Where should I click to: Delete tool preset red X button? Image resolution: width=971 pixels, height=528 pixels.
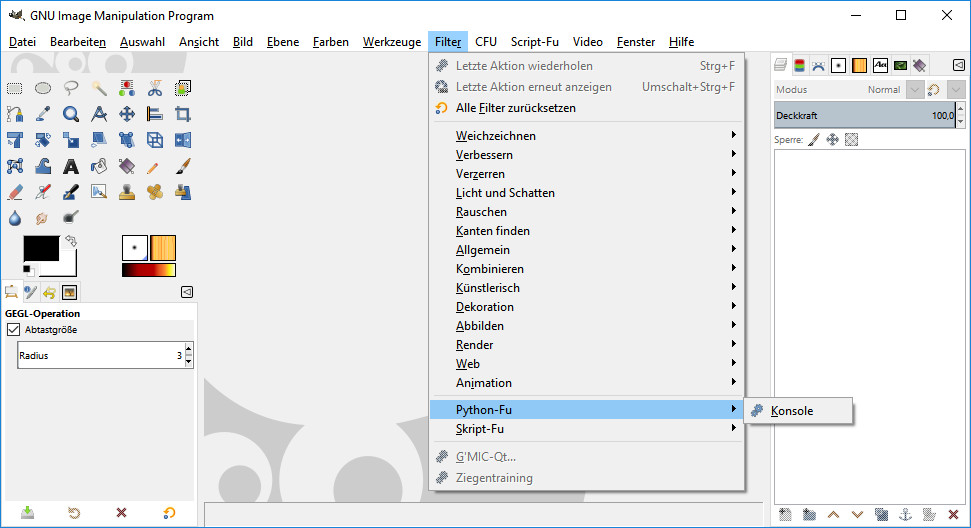(x=121, y=513)
